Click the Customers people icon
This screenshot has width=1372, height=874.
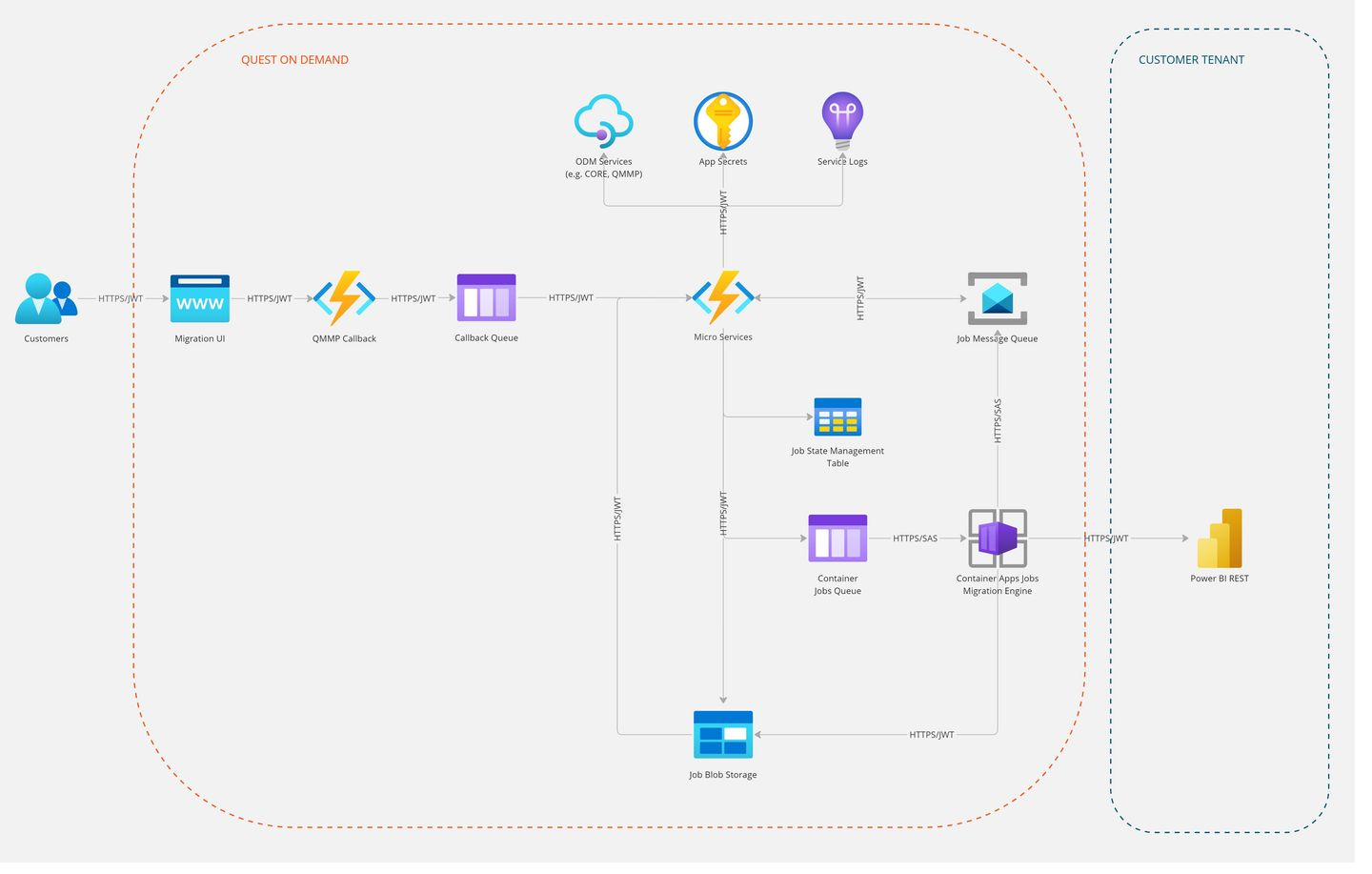(x=46, y=298)
